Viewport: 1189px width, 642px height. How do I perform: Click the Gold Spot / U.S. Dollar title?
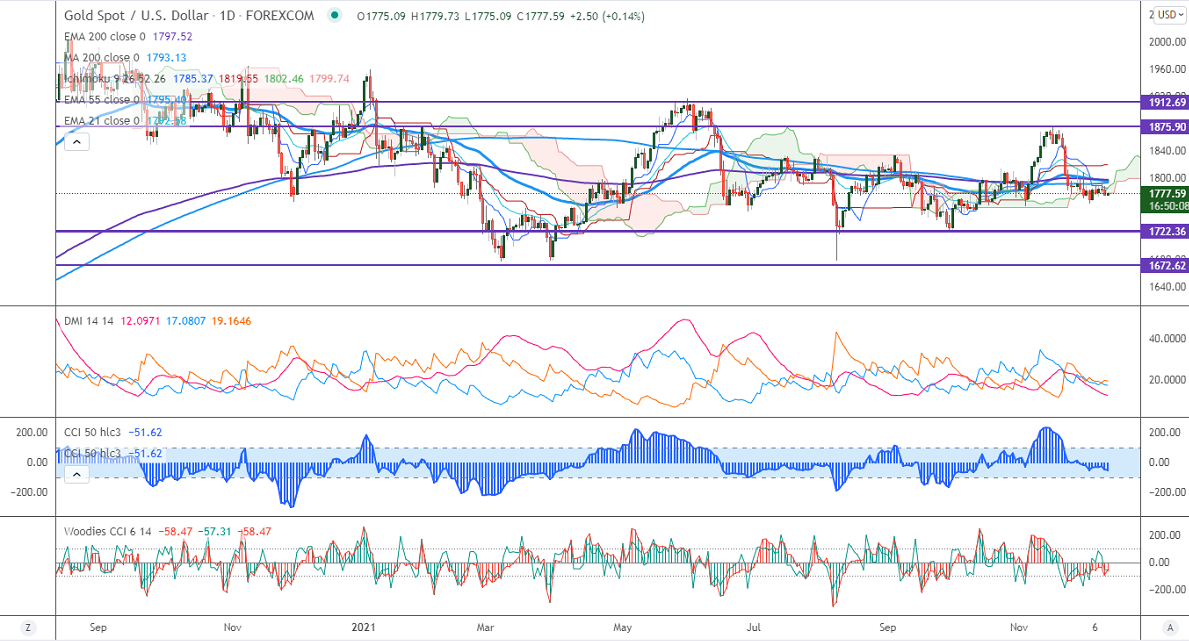point(135,16)
